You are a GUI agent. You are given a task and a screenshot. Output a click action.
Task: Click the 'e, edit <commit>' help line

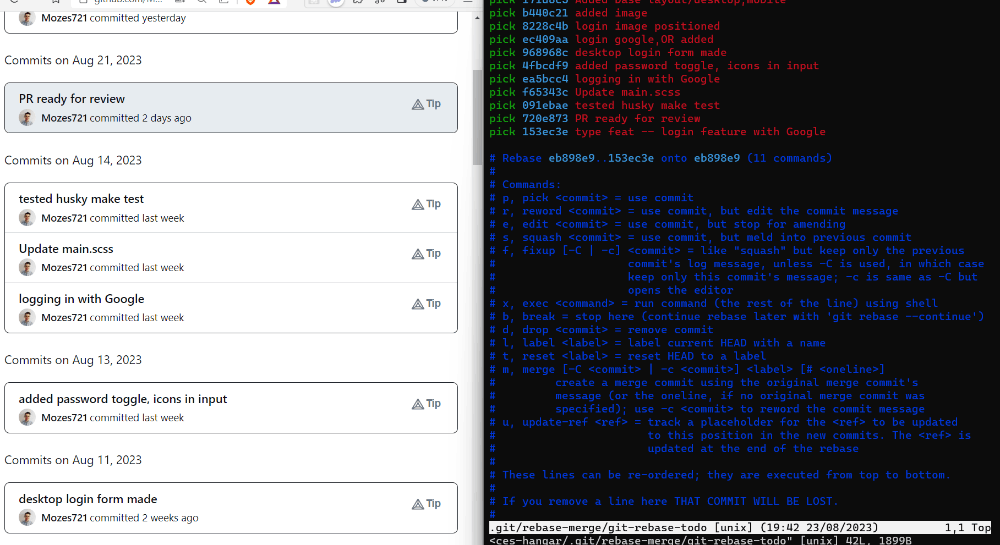pos(667,224)
